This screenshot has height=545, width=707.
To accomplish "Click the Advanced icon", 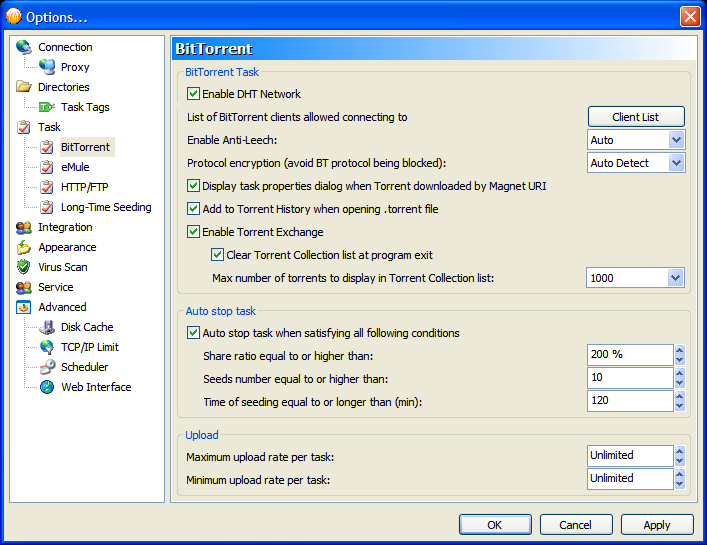I will 23,307.
